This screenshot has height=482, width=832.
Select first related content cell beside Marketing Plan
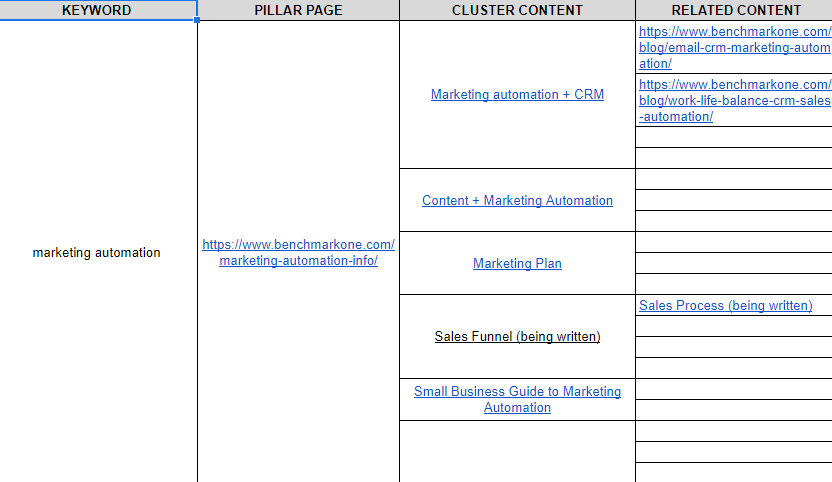click(x=735, y=242)
